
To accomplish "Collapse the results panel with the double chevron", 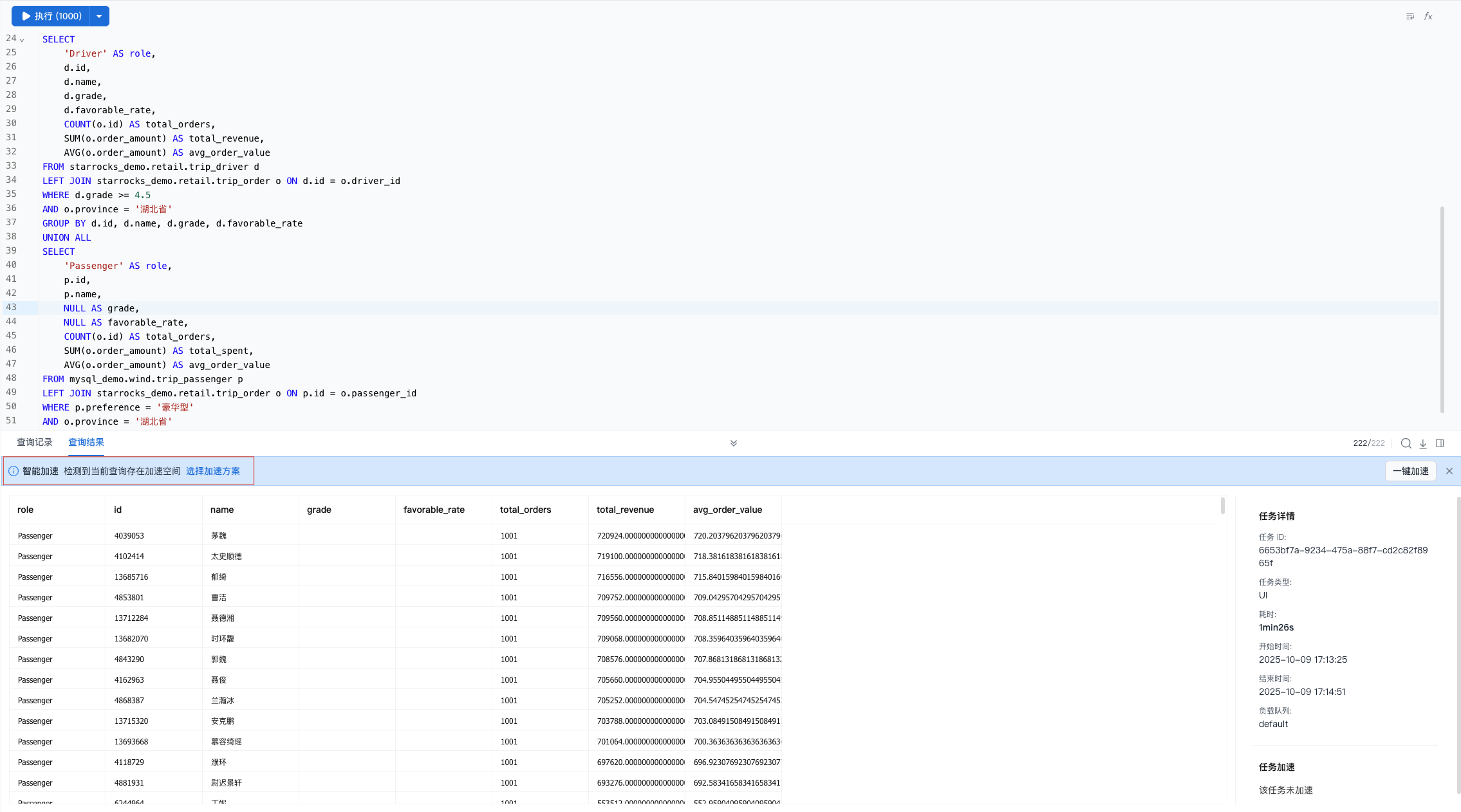I will [733, 443].
